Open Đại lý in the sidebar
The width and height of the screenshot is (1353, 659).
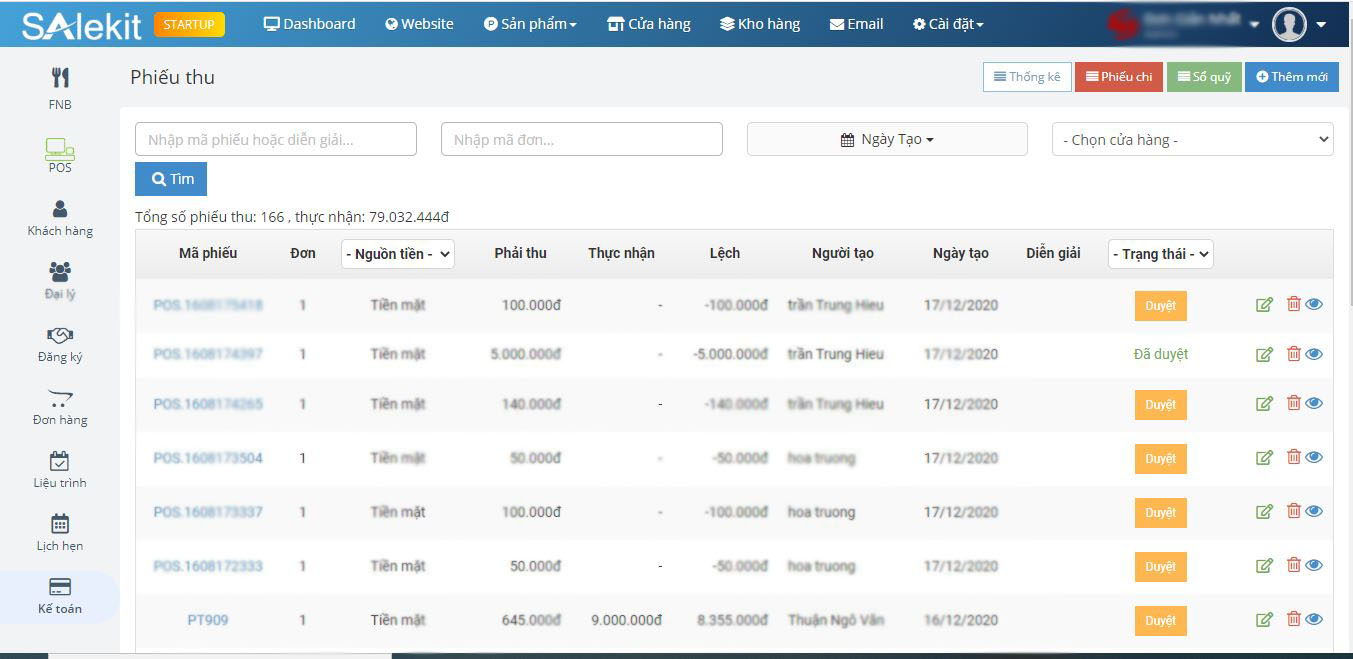60,272
